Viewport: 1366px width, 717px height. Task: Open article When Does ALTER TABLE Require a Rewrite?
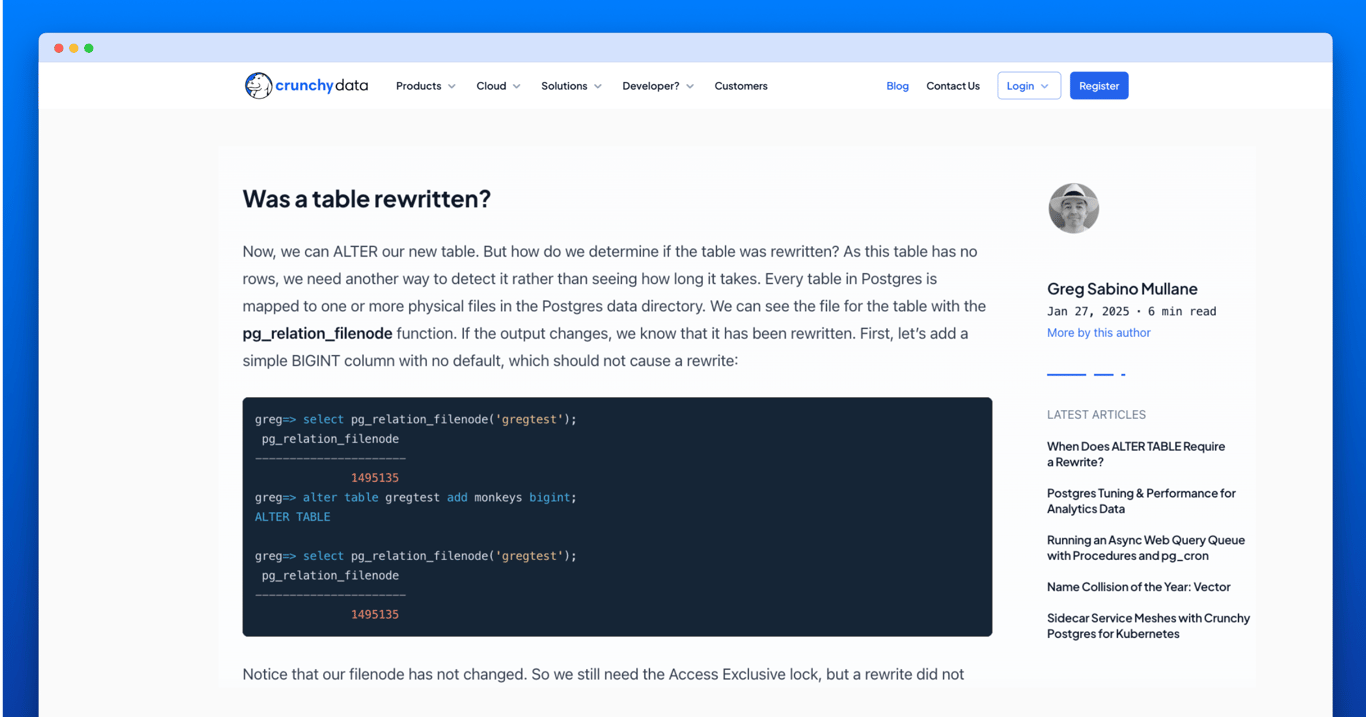(1136, 454)
